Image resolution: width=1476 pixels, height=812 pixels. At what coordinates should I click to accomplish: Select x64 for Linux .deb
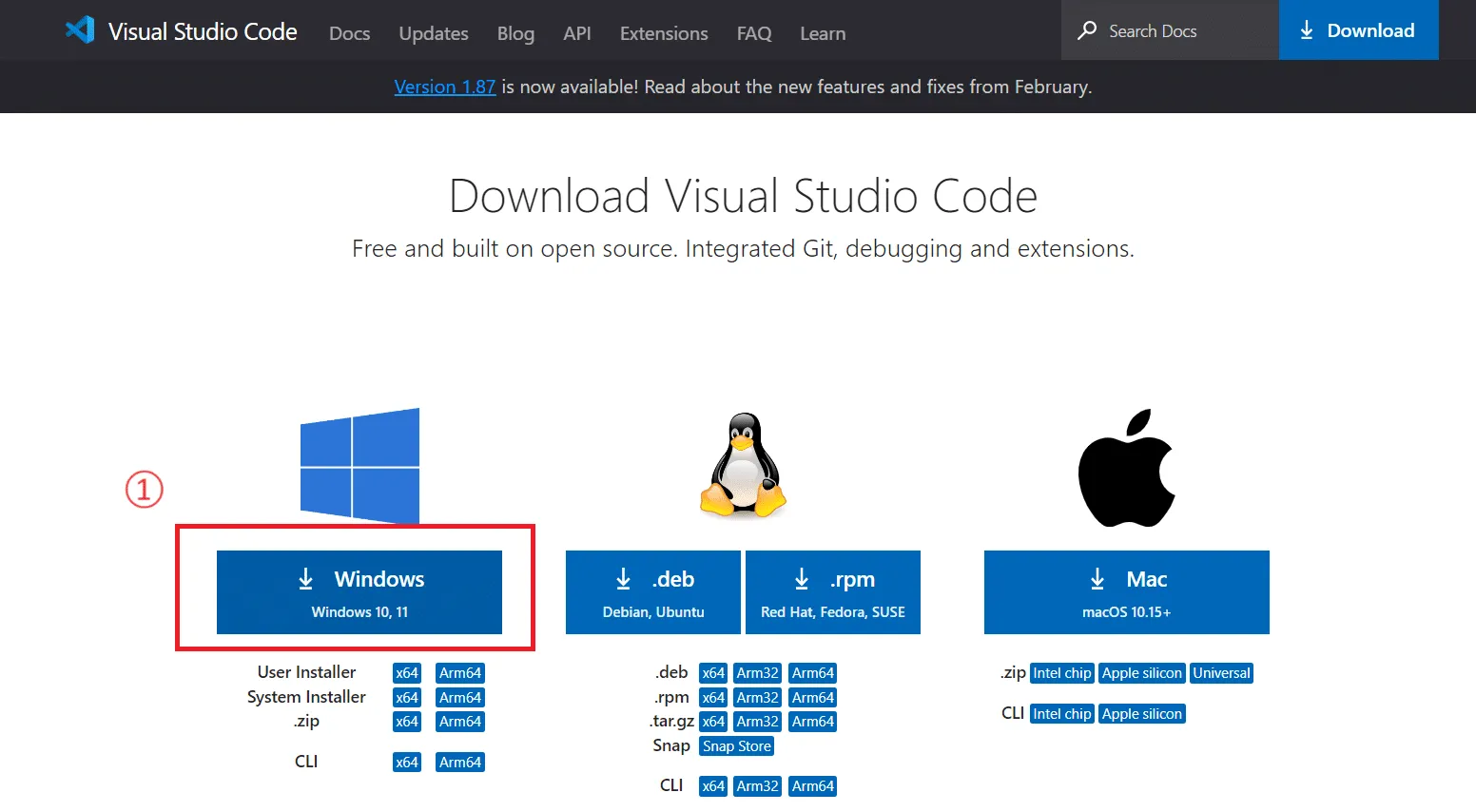[x=713, y=673]
